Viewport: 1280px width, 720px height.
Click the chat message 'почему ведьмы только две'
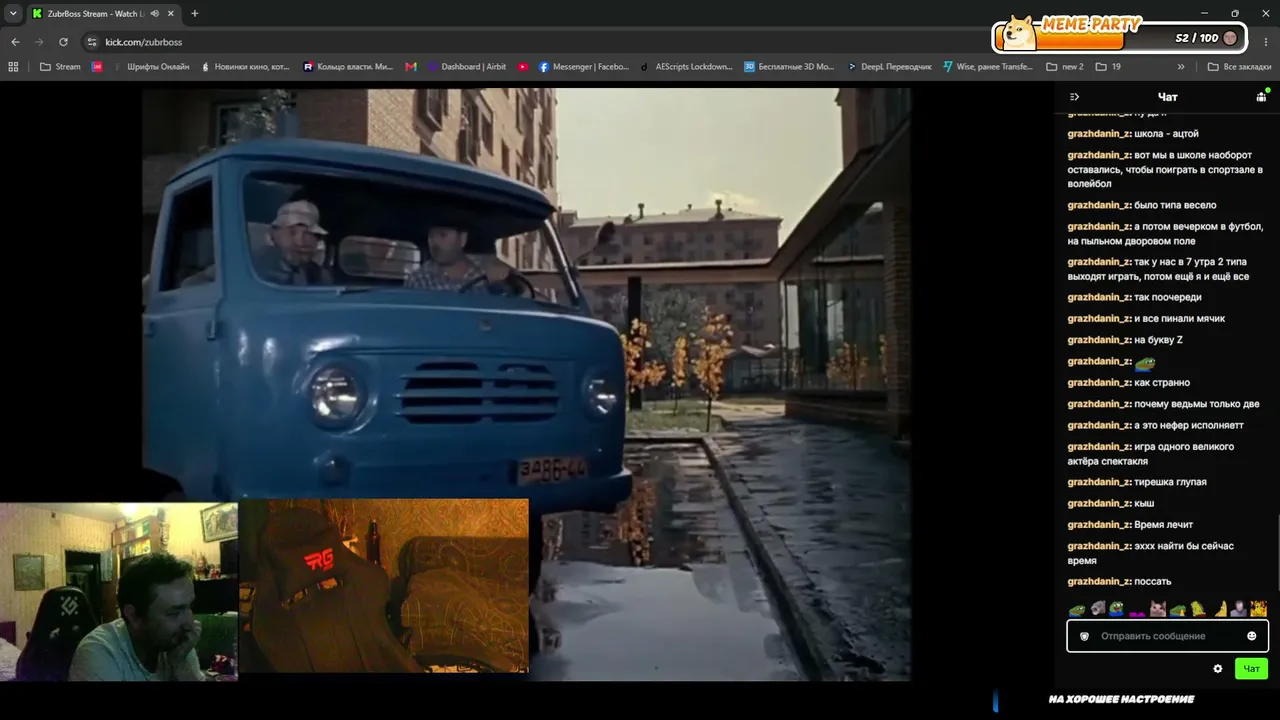[1197, 404]
